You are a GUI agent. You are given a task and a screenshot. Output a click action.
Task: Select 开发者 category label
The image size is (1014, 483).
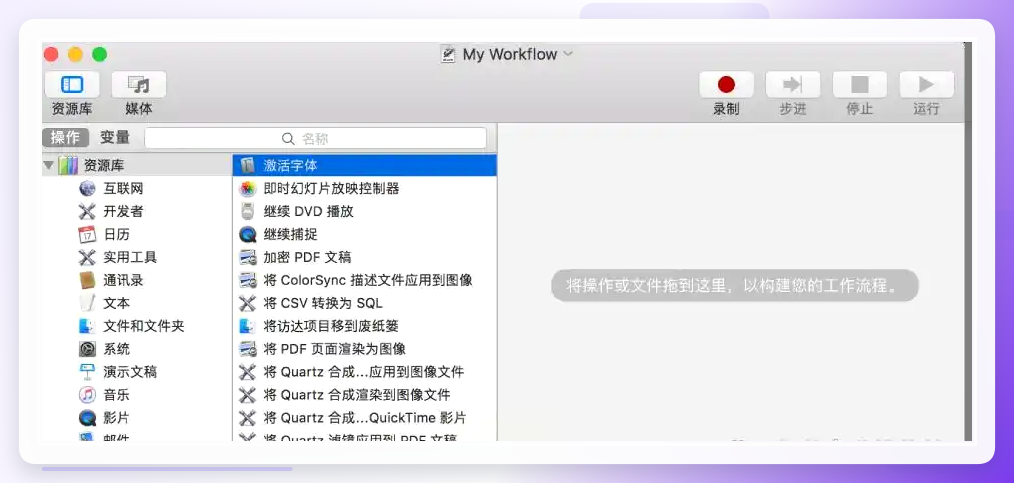tap(123, 211)
